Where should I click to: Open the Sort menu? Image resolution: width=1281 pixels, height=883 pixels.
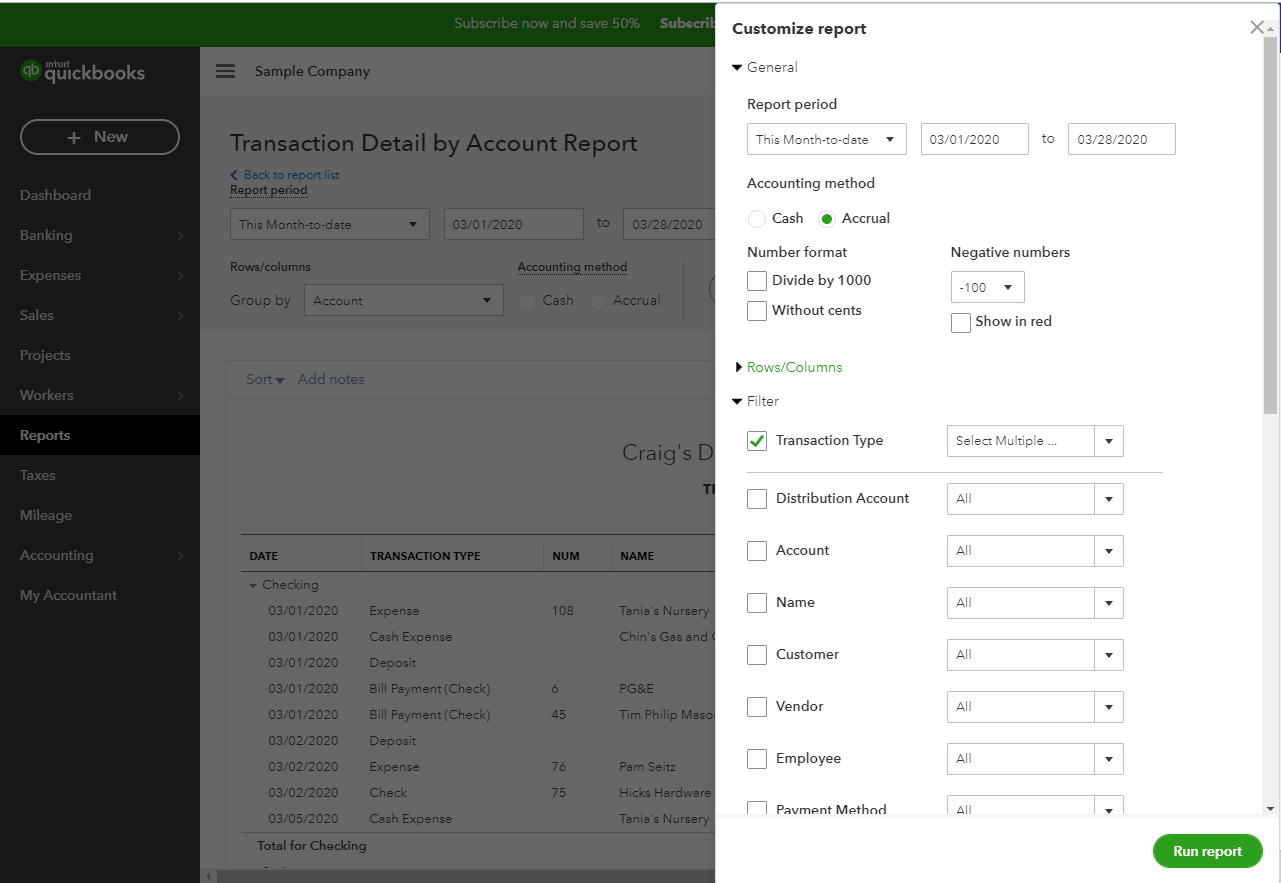point(265,379)
